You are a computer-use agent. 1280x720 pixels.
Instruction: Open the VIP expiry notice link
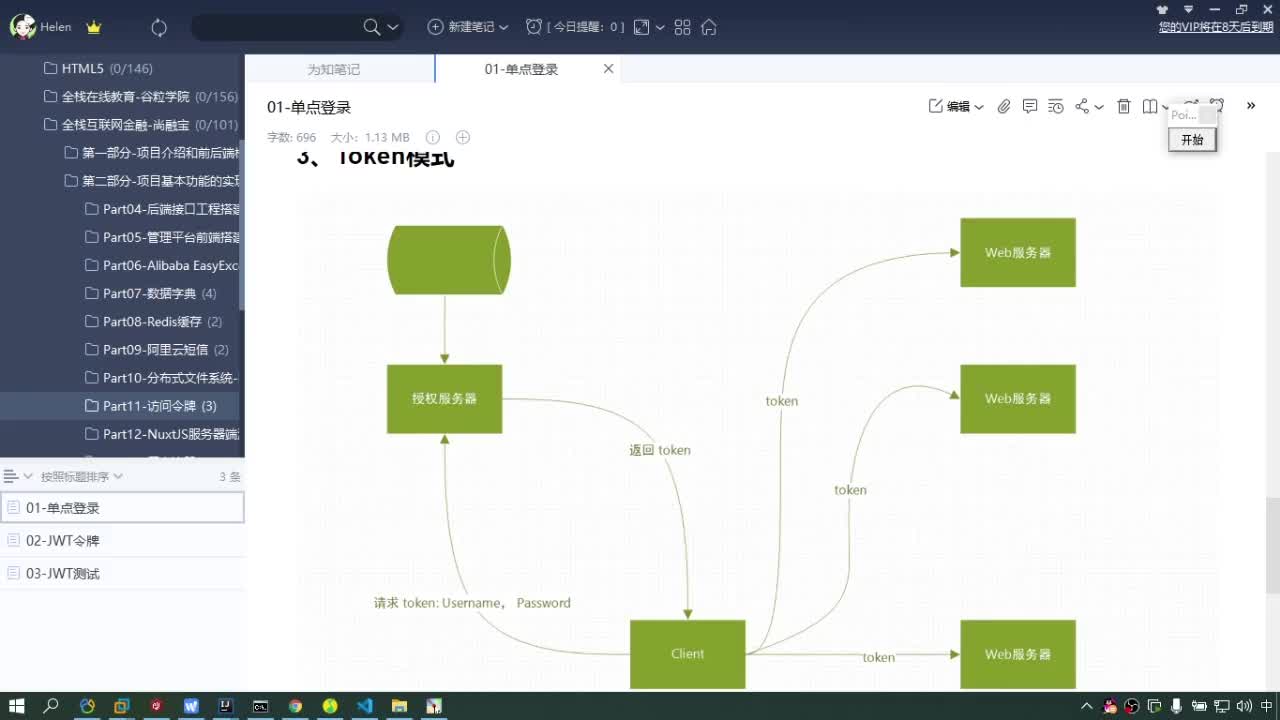click(x=1216, y=27)
